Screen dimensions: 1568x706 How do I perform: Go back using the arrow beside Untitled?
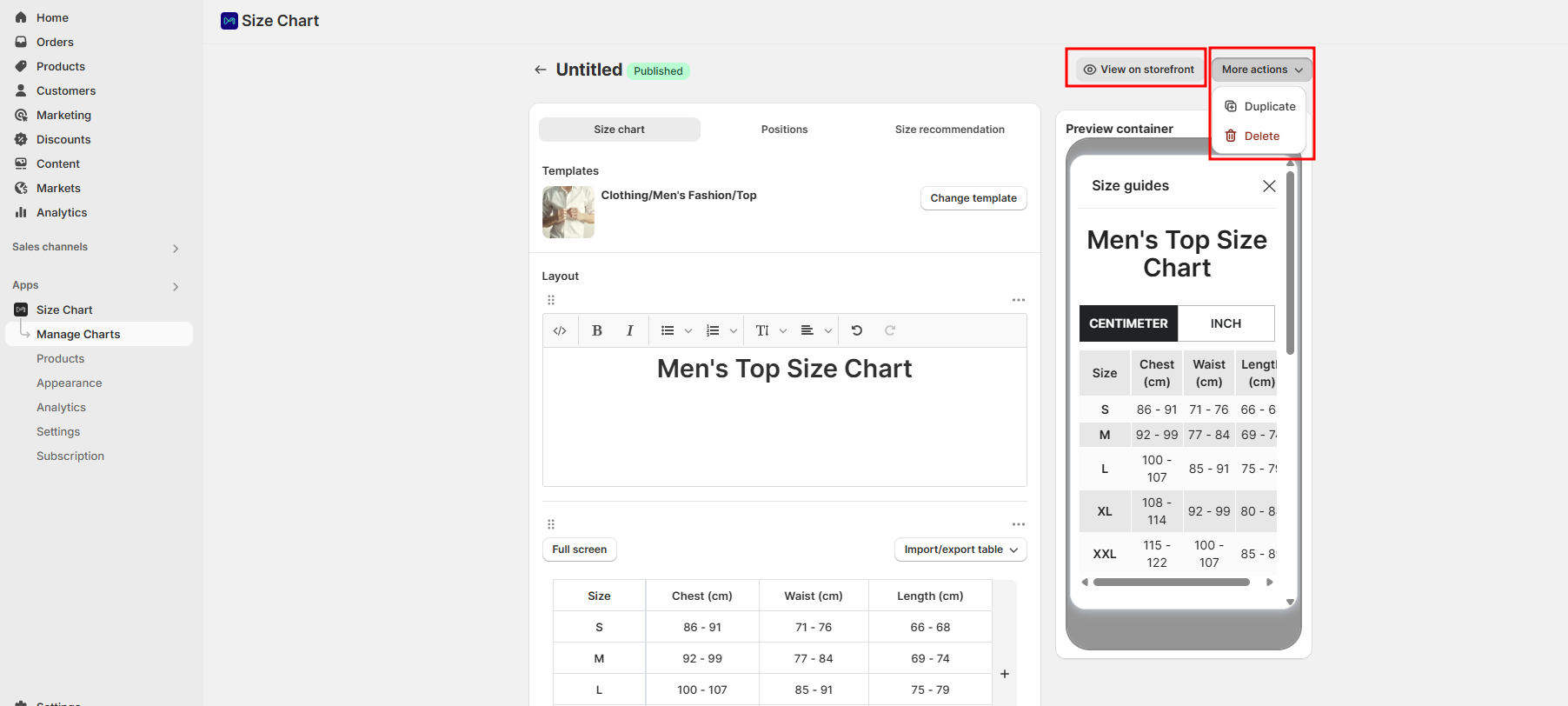click(x=541, y=70)
